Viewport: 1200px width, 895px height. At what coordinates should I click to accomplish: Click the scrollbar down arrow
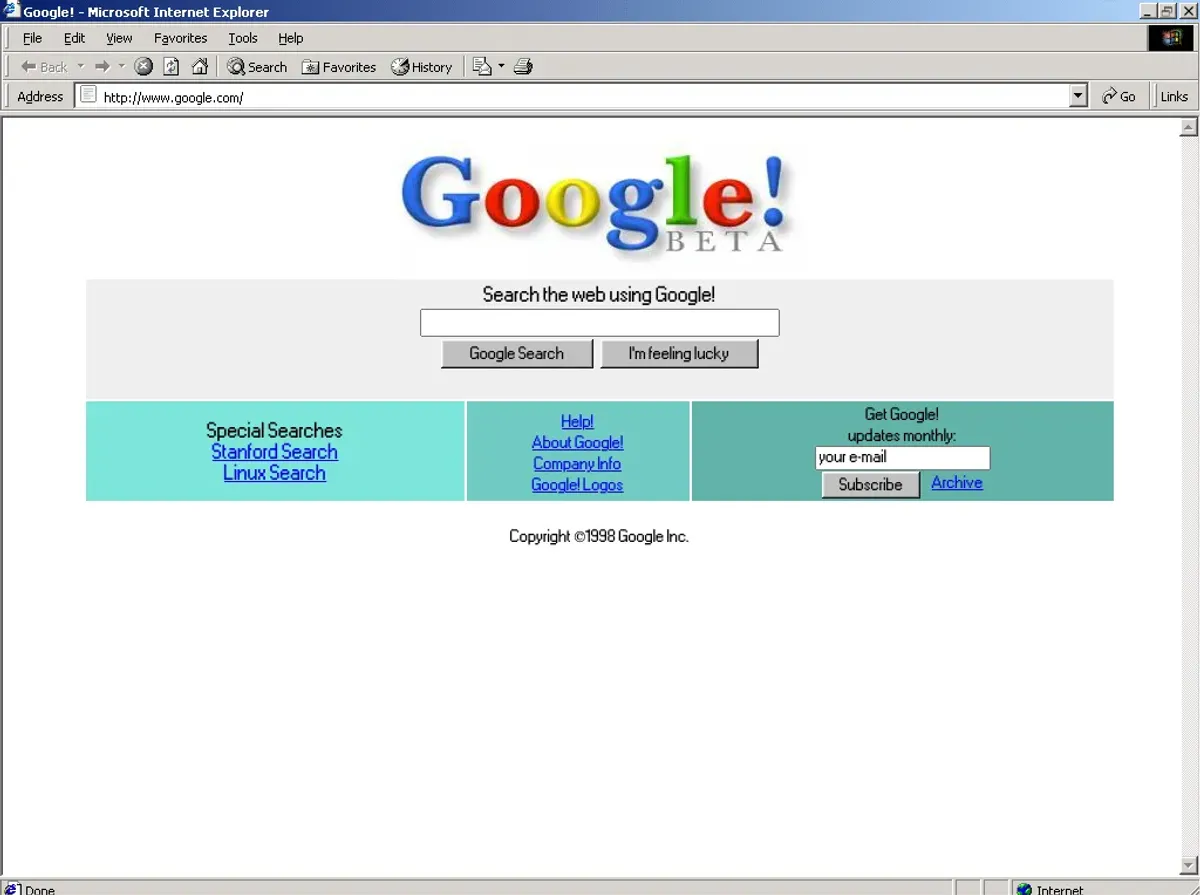(1189, 865)
